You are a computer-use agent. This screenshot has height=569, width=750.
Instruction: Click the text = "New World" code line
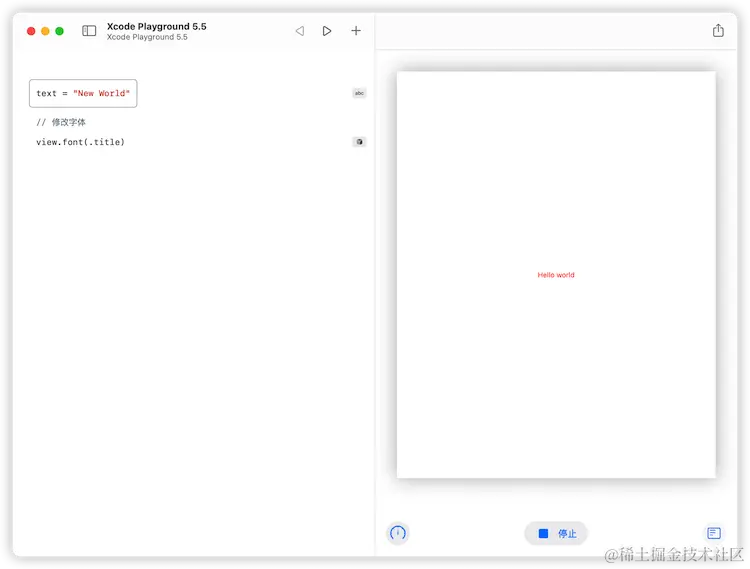pyautogui.click(x=83, y=93)
